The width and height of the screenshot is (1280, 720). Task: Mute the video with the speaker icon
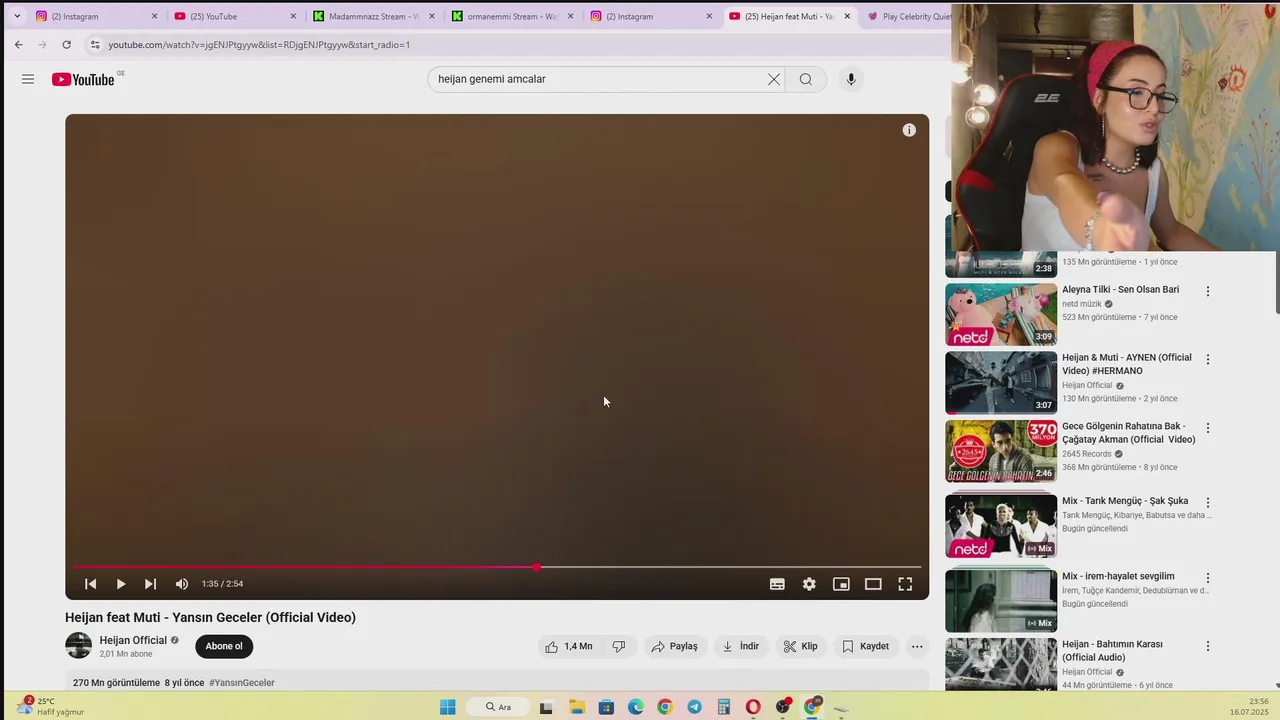pyautogui.click(x=182, y=584)
